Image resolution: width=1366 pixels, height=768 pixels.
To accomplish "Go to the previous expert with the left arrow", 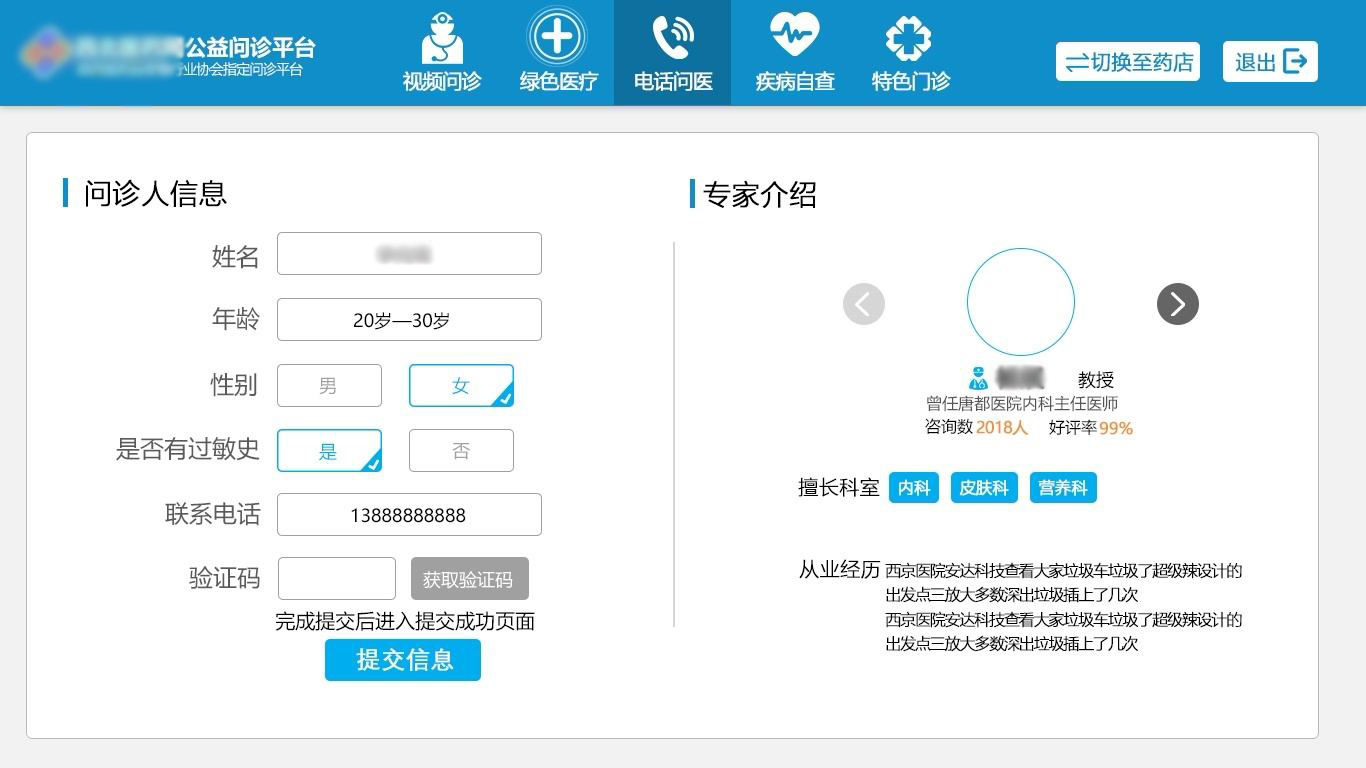I will (863, 303).
